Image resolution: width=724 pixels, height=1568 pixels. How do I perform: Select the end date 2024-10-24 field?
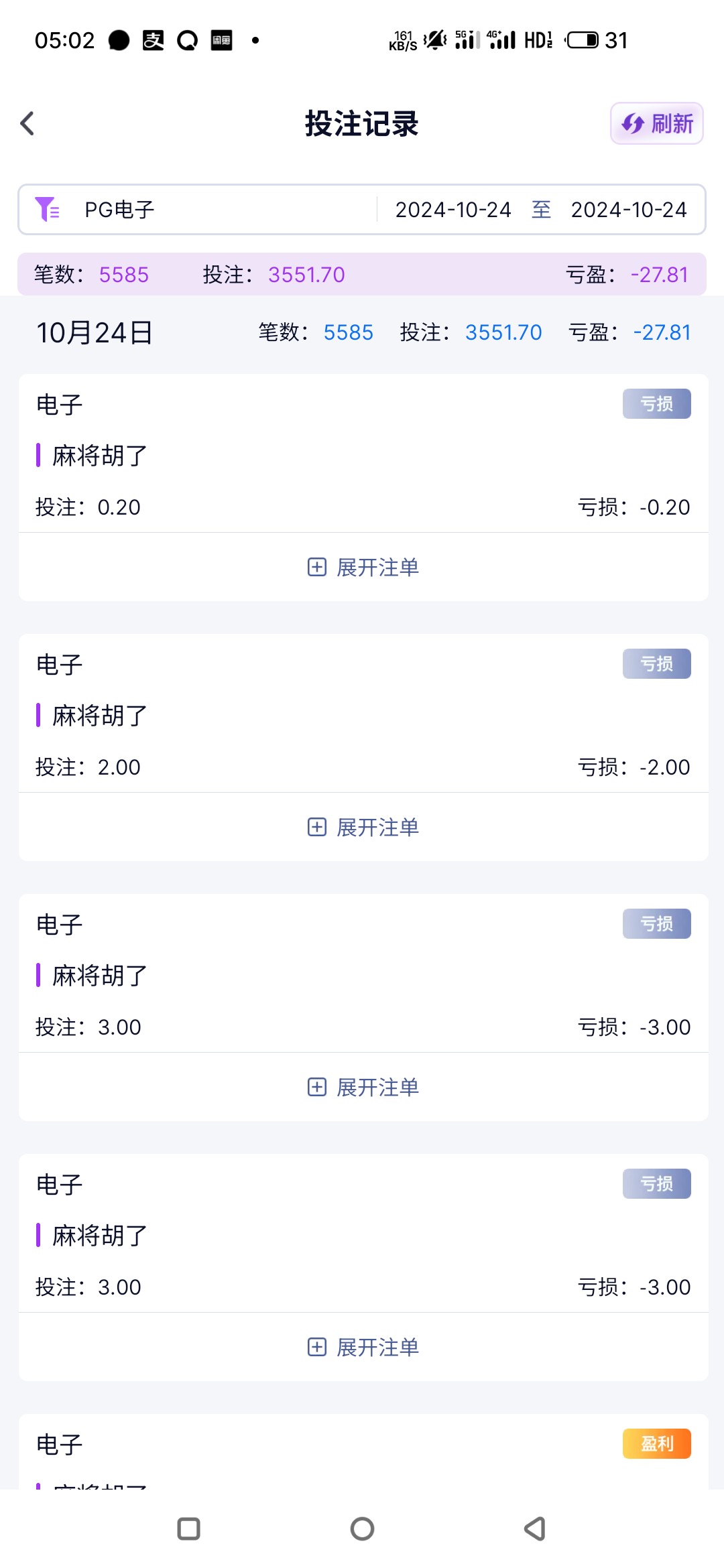tap(629, 210)
